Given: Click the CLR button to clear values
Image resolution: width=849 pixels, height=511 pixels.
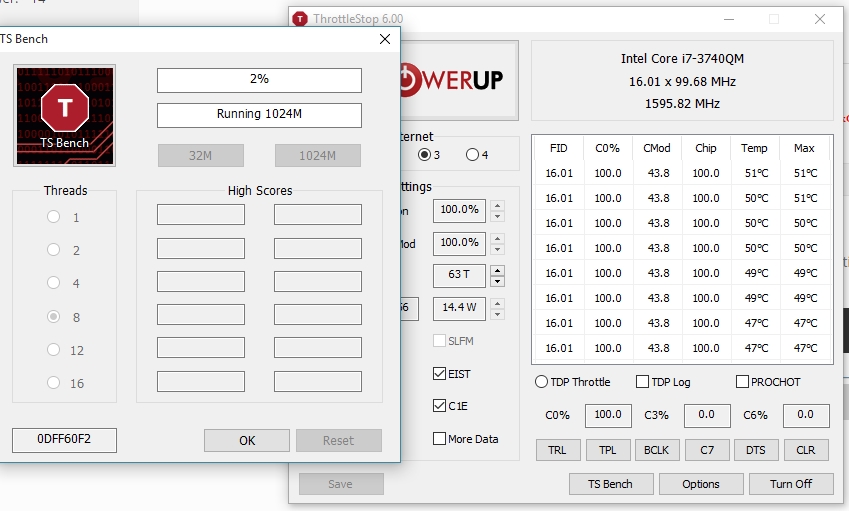Looking at the screenshot, I should point(806,450).
